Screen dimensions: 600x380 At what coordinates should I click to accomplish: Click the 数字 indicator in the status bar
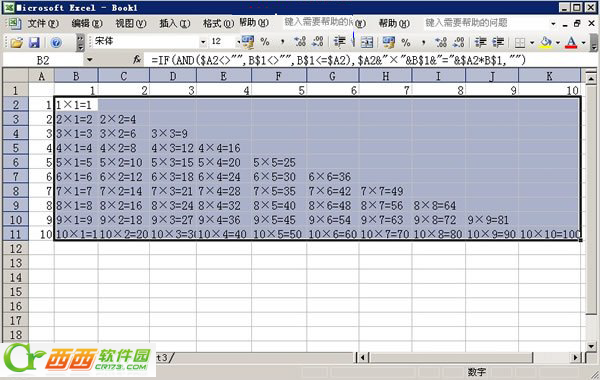coord(477,372)
